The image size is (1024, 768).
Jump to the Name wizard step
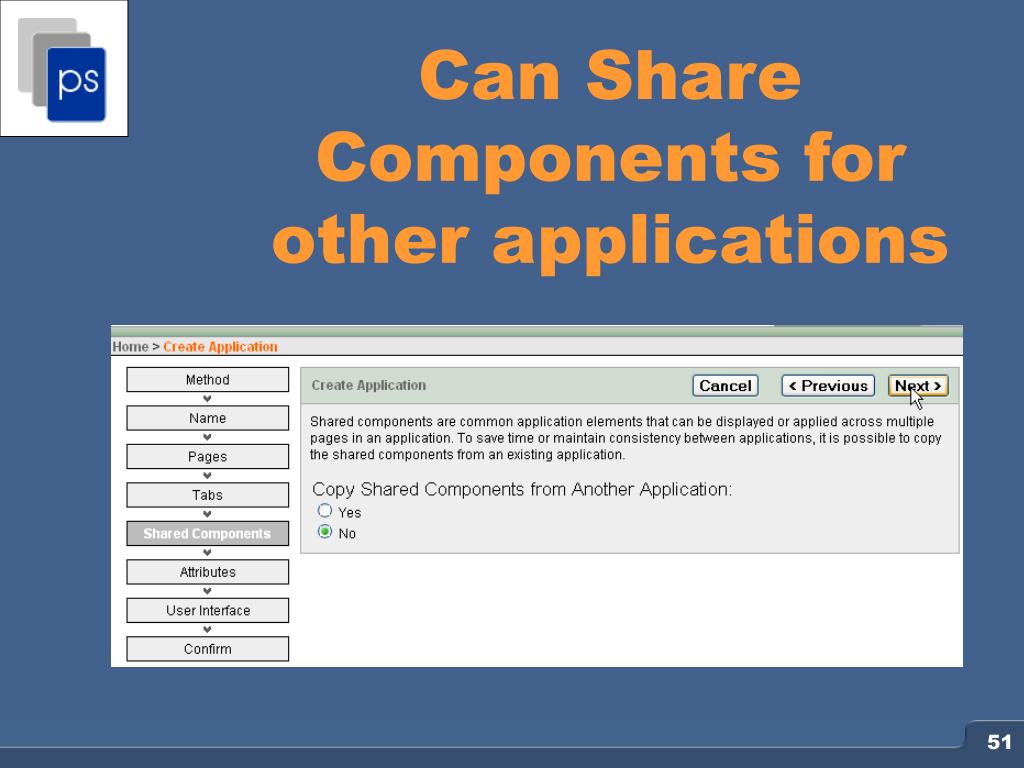[208, 418]
